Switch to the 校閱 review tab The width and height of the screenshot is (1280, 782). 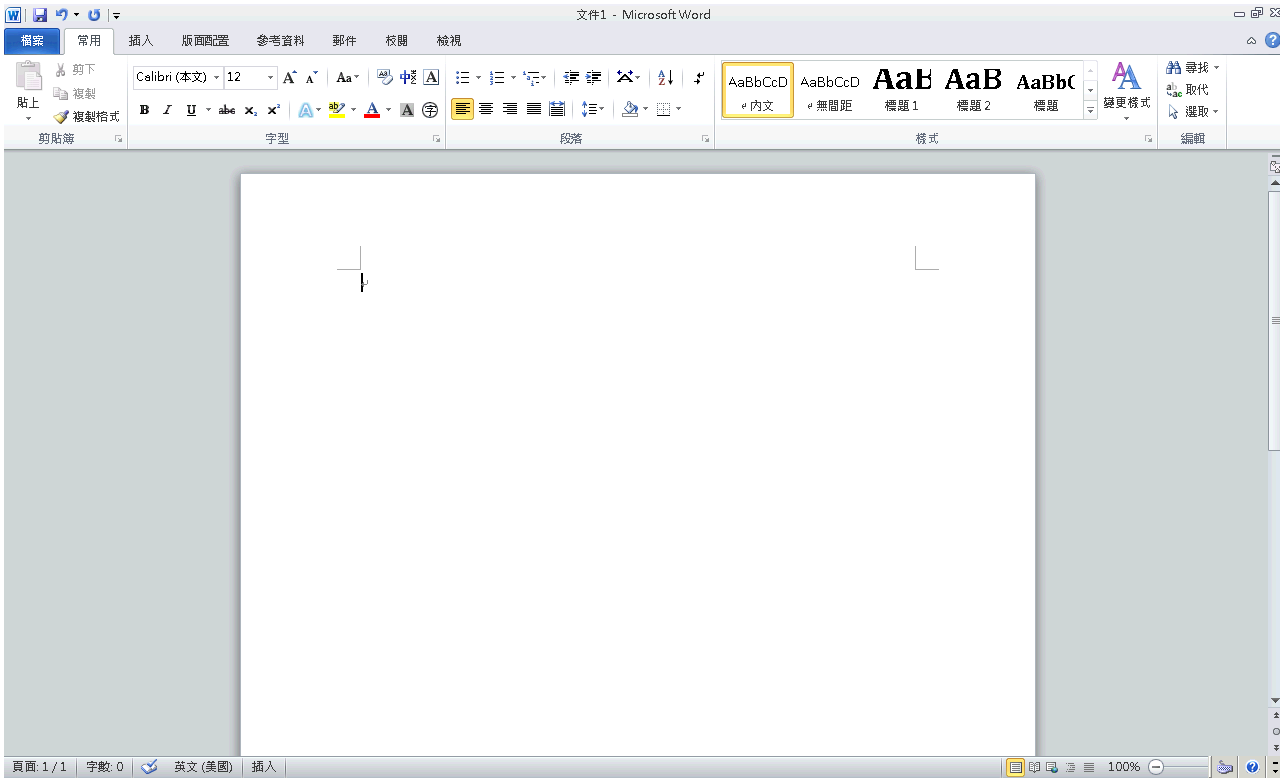396,41
